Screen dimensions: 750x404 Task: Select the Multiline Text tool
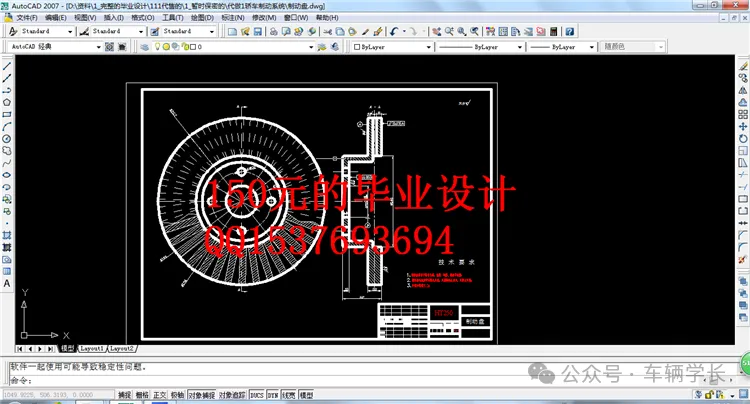point(7,283)
